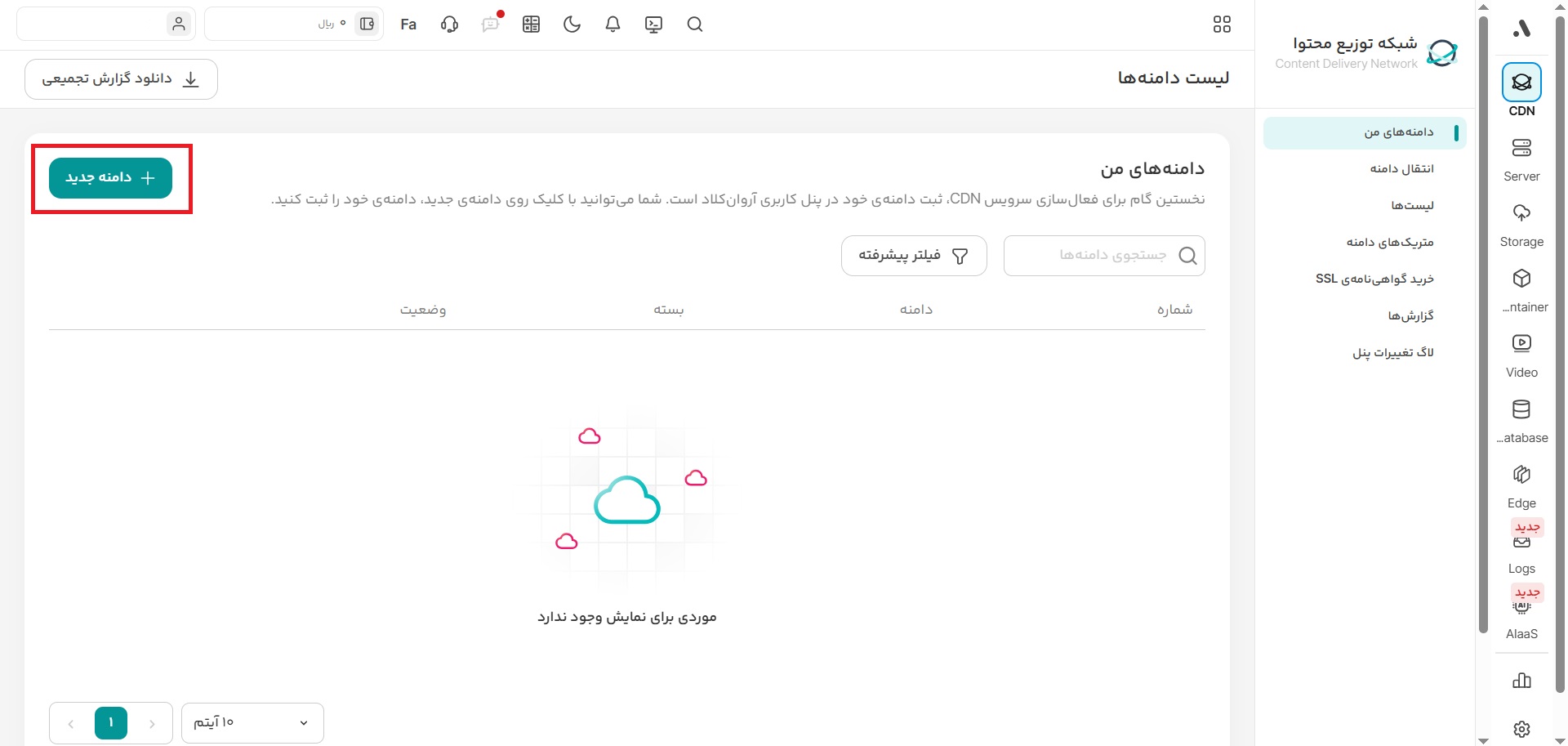Open the Server service icon
Image resolution: width=1568 pixels, height=746 pixels.
(1521, 148)
